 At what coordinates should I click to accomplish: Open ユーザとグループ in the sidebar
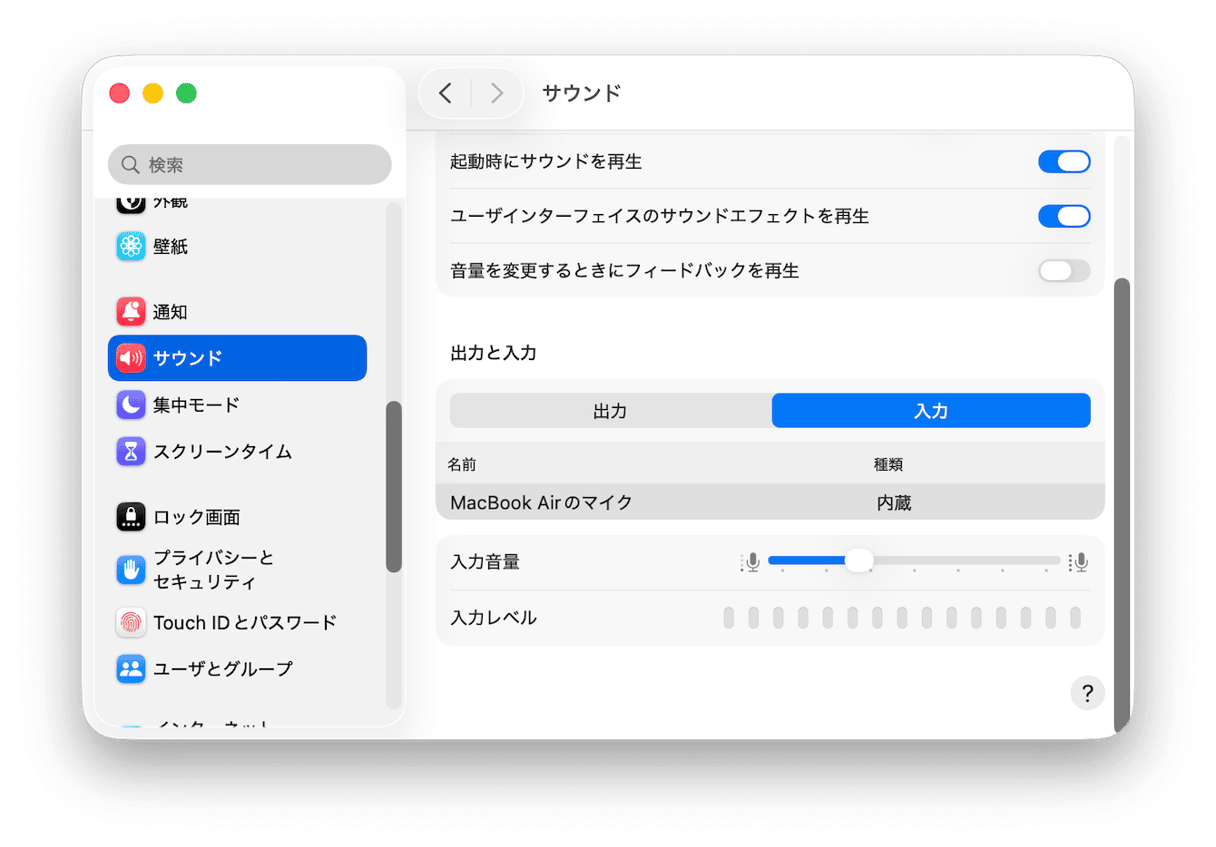click(x=237, y=669)
